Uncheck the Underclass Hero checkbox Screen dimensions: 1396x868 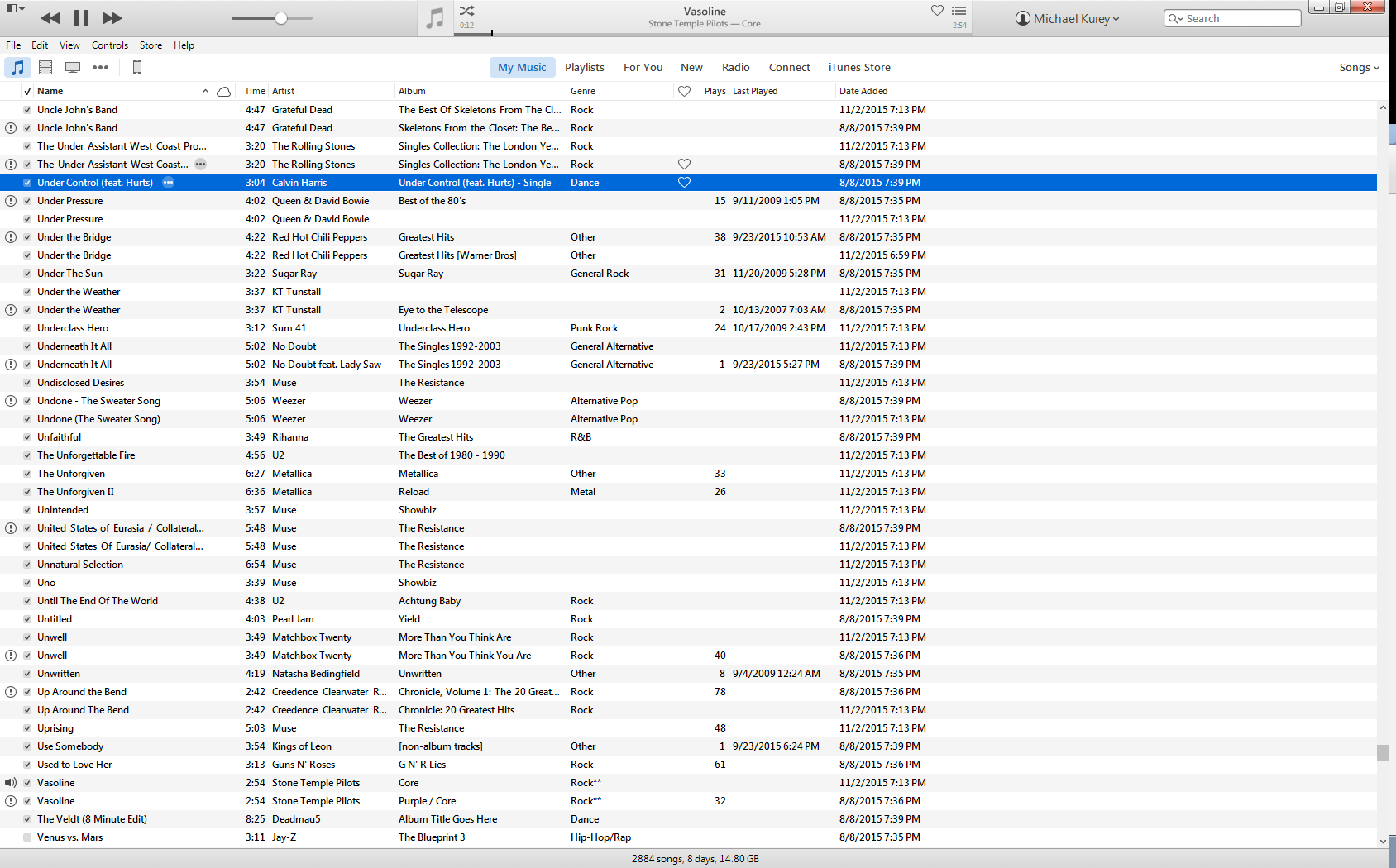27,328
